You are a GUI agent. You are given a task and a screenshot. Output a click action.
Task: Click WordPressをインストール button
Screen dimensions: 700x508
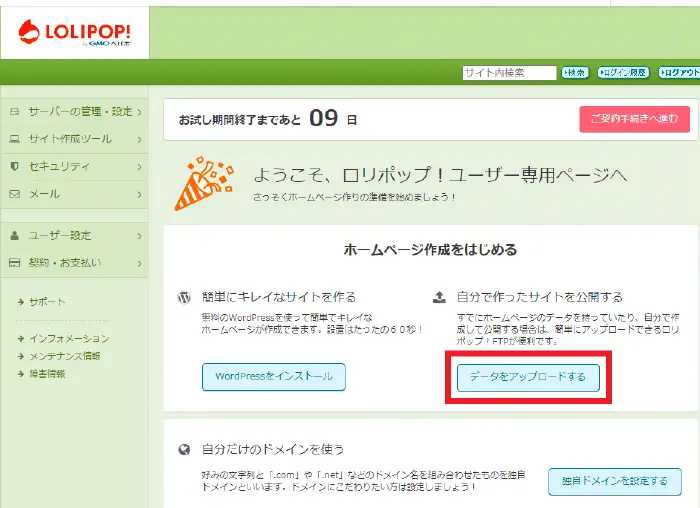click(274, 377)
